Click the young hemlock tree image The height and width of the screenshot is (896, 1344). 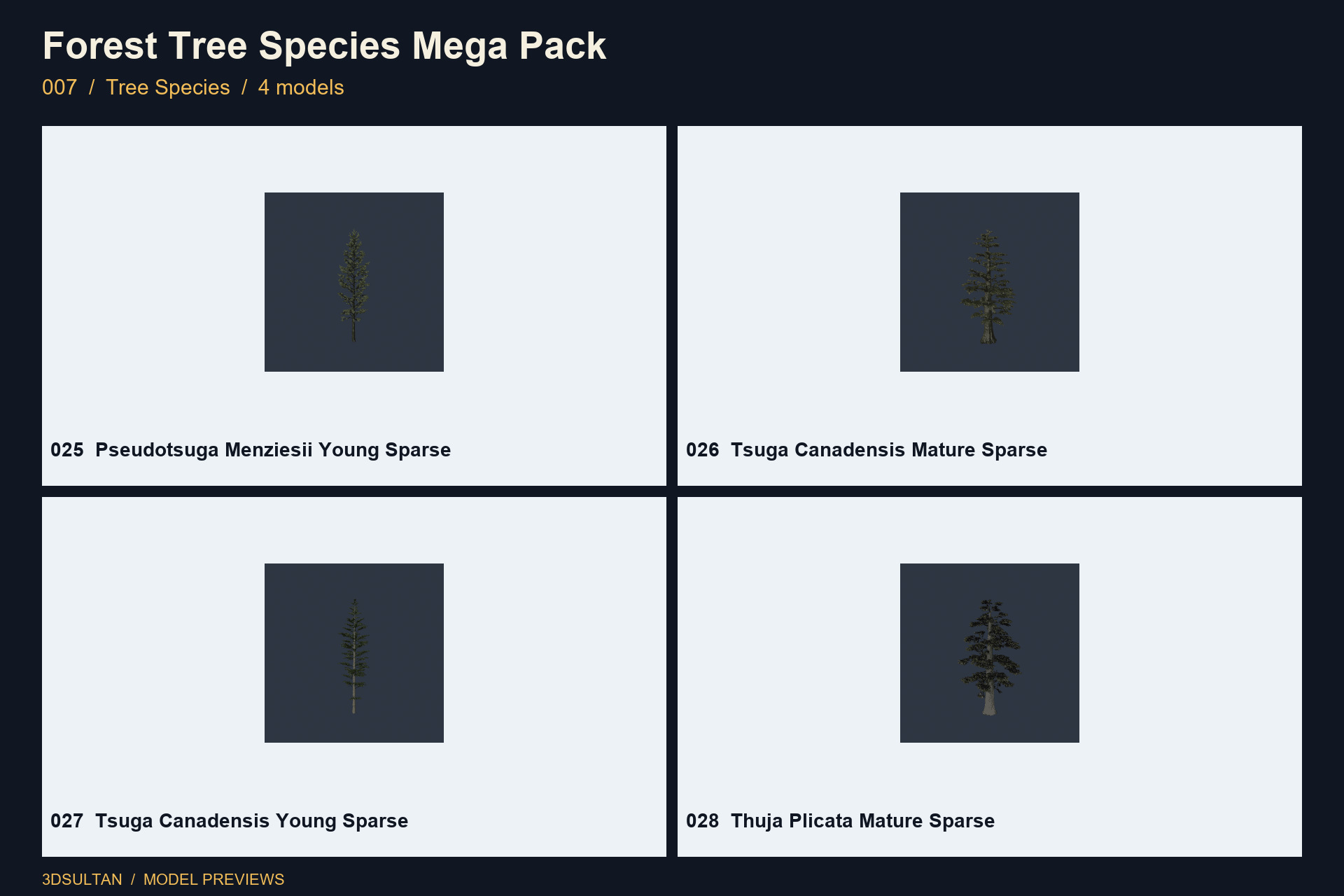[x=354, y=656]
